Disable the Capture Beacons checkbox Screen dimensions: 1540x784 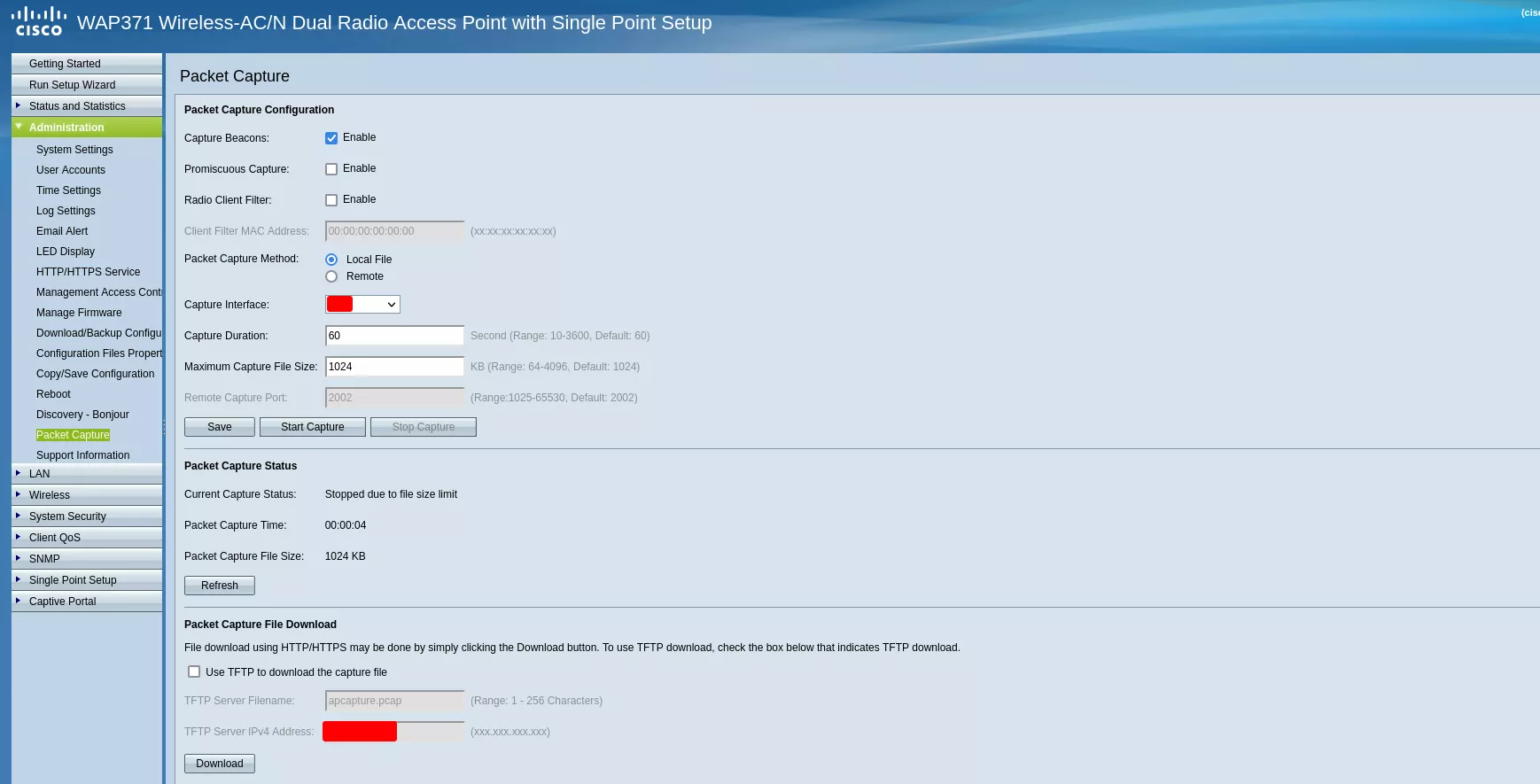(331, 138)
